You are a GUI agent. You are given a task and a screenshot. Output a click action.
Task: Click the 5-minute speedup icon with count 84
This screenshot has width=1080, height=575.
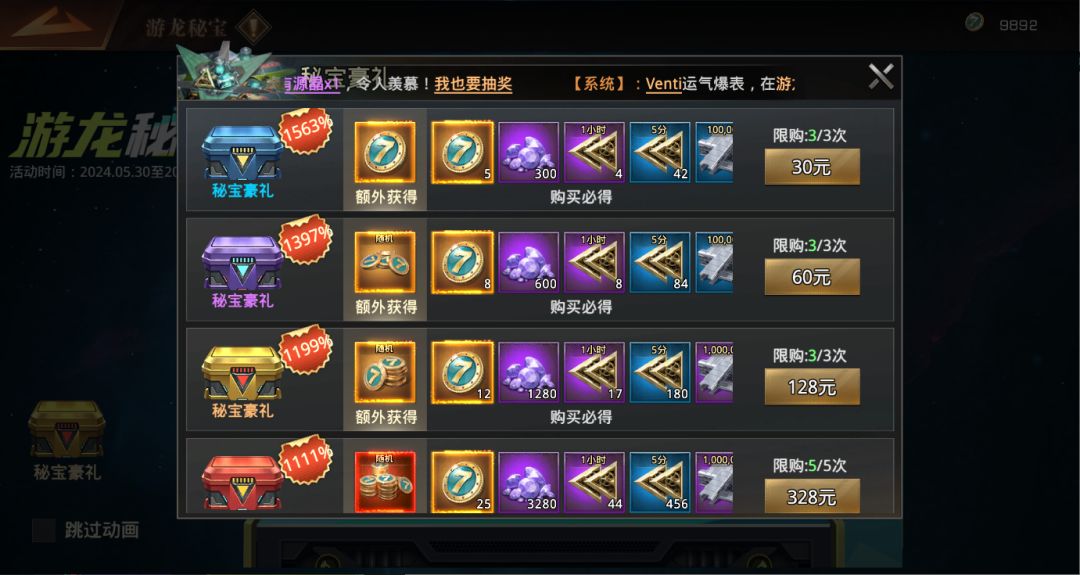tap(660, 262)
